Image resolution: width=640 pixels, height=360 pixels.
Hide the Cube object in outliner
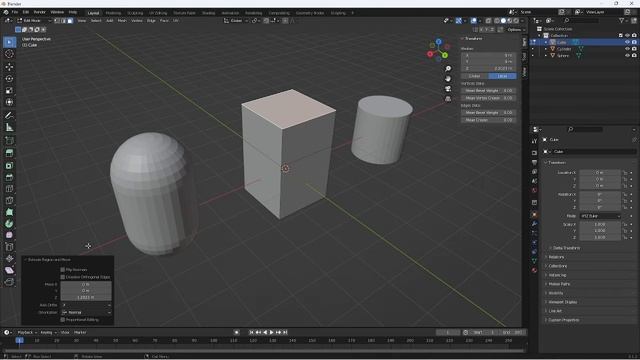pyautogui.click(x=627, y=42)
